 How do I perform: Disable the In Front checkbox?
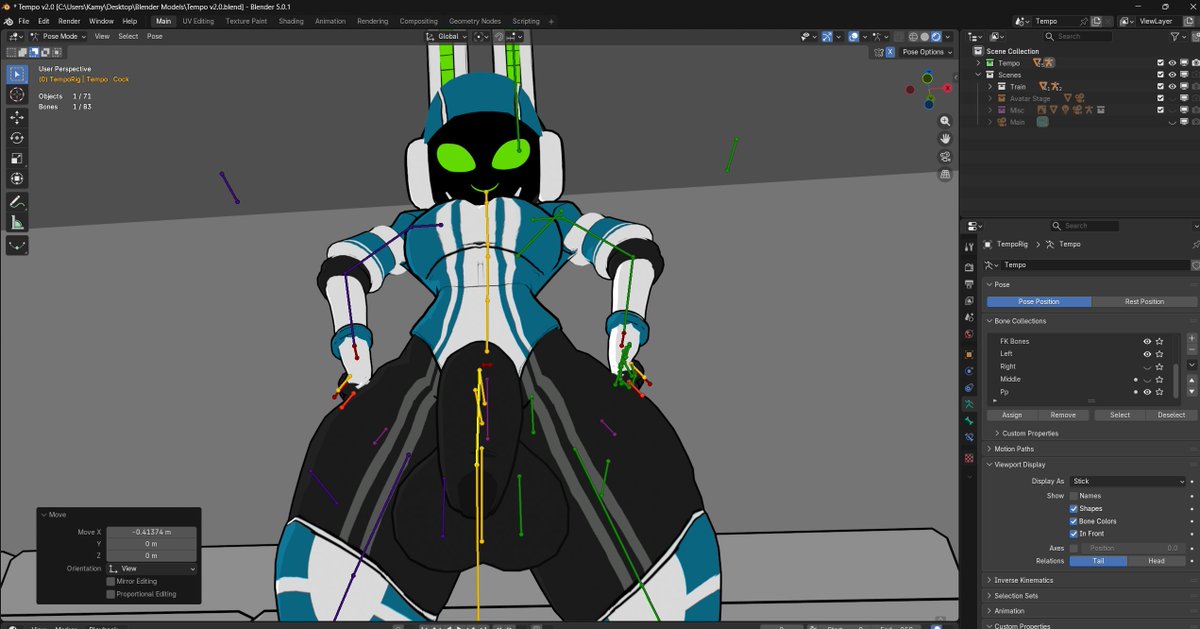tap(1075, 534)
